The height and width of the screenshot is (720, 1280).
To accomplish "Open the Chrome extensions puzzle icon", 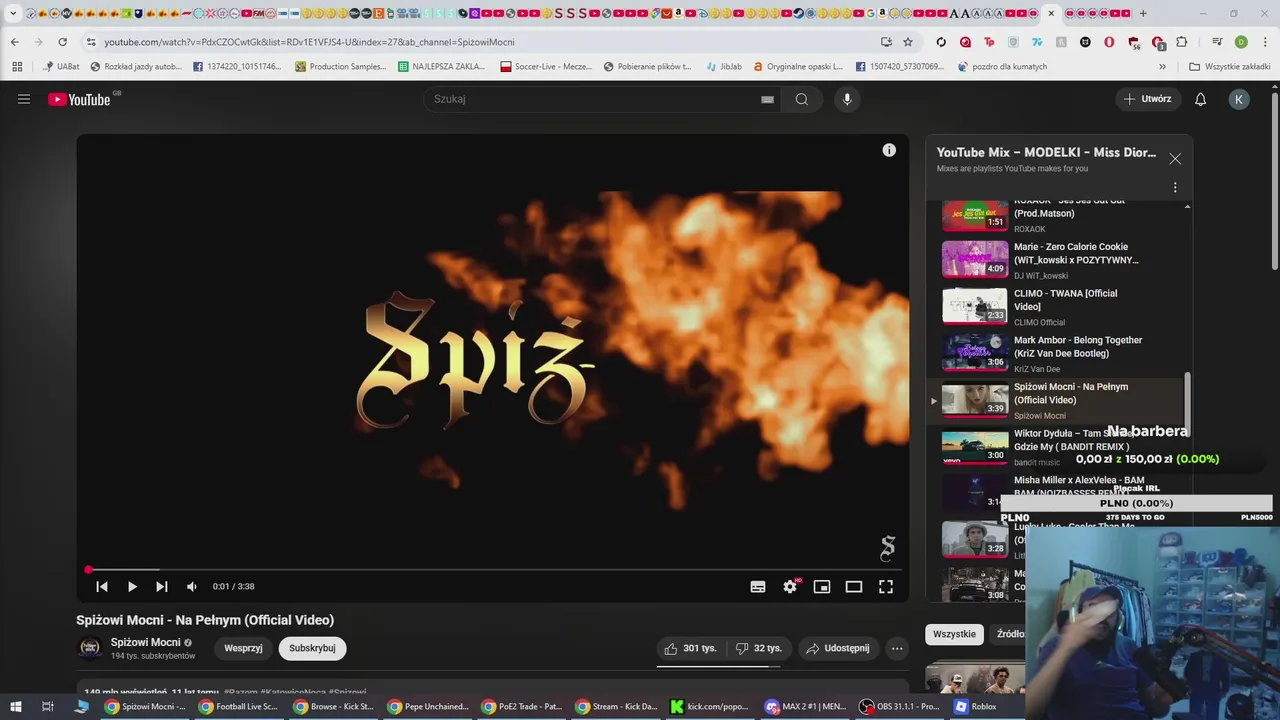I will [x=1182, y=42].
